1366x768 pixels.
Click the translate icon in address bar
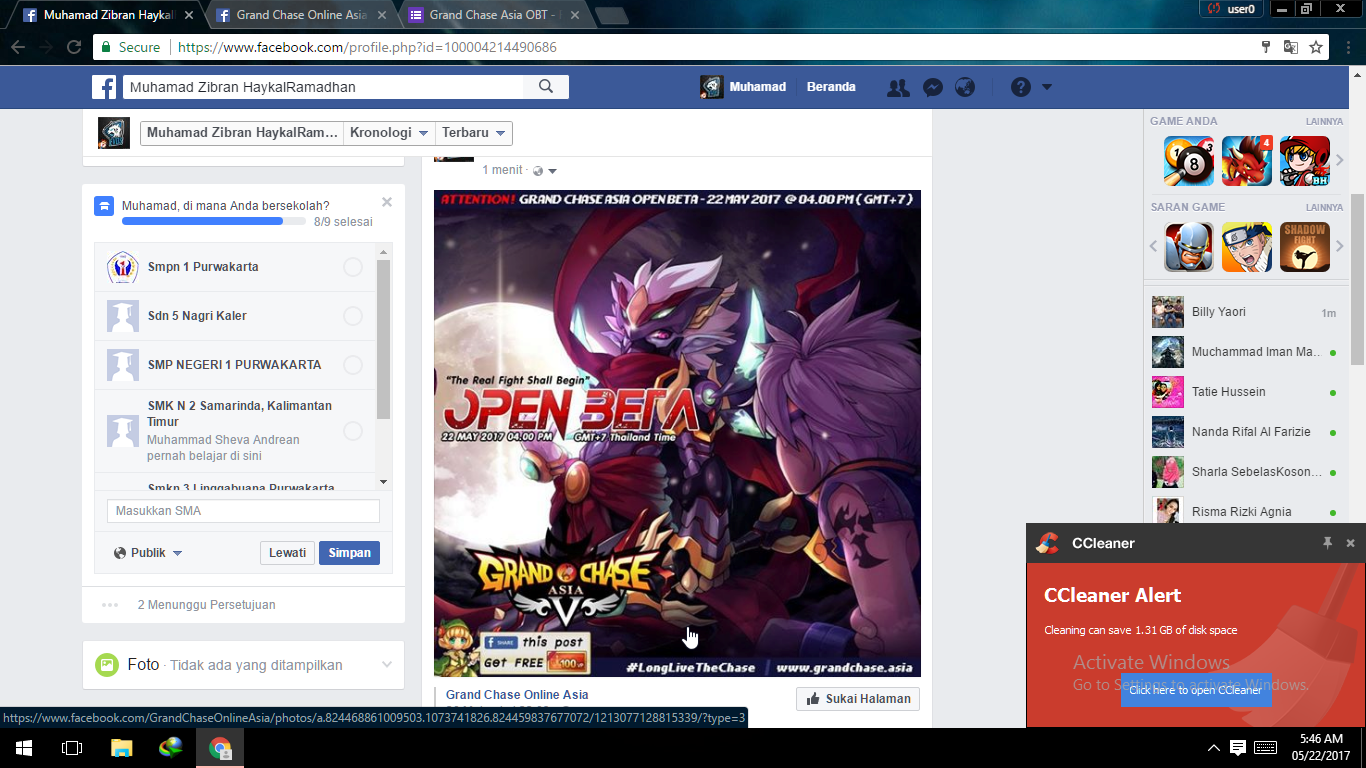pyautogui.click(x=1291, y=47)
